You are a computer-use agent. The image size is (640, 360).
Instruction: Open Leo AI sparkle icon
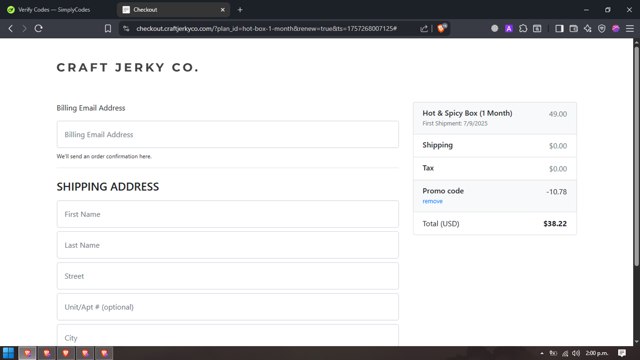(x=588, y=29)
